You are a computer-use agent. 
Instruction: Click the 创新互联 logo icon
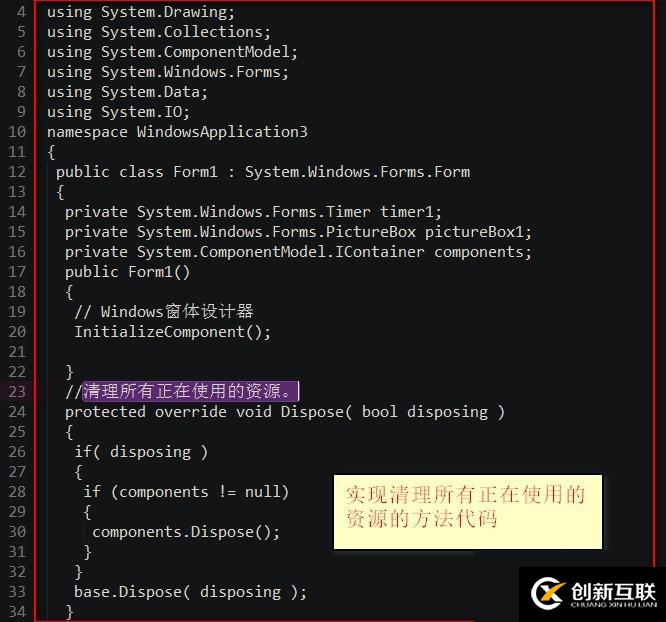[548, 593]
